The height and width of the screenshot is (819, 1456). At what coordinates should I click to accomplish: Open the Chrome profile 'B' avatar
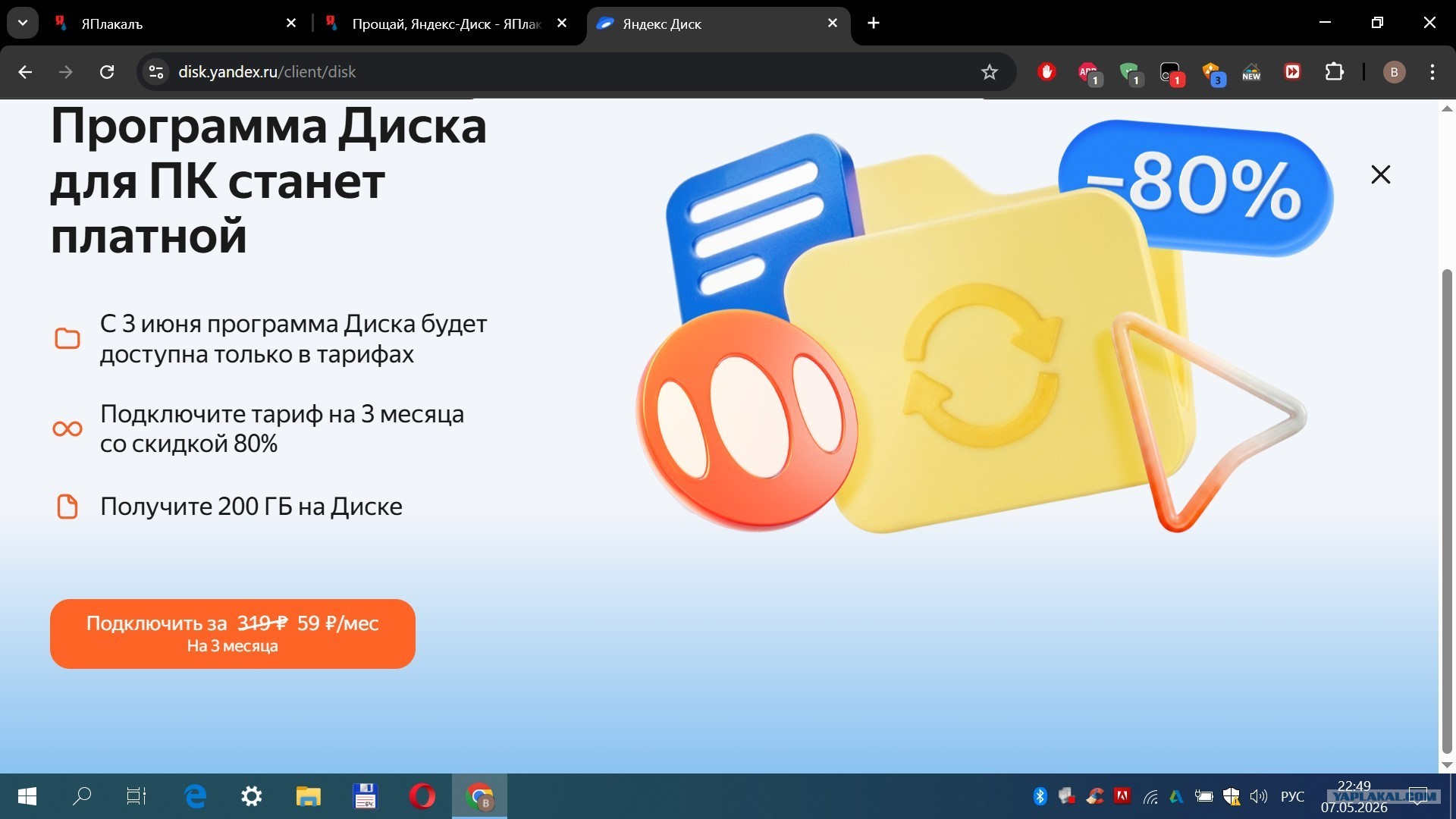(x=1394, y=72)
